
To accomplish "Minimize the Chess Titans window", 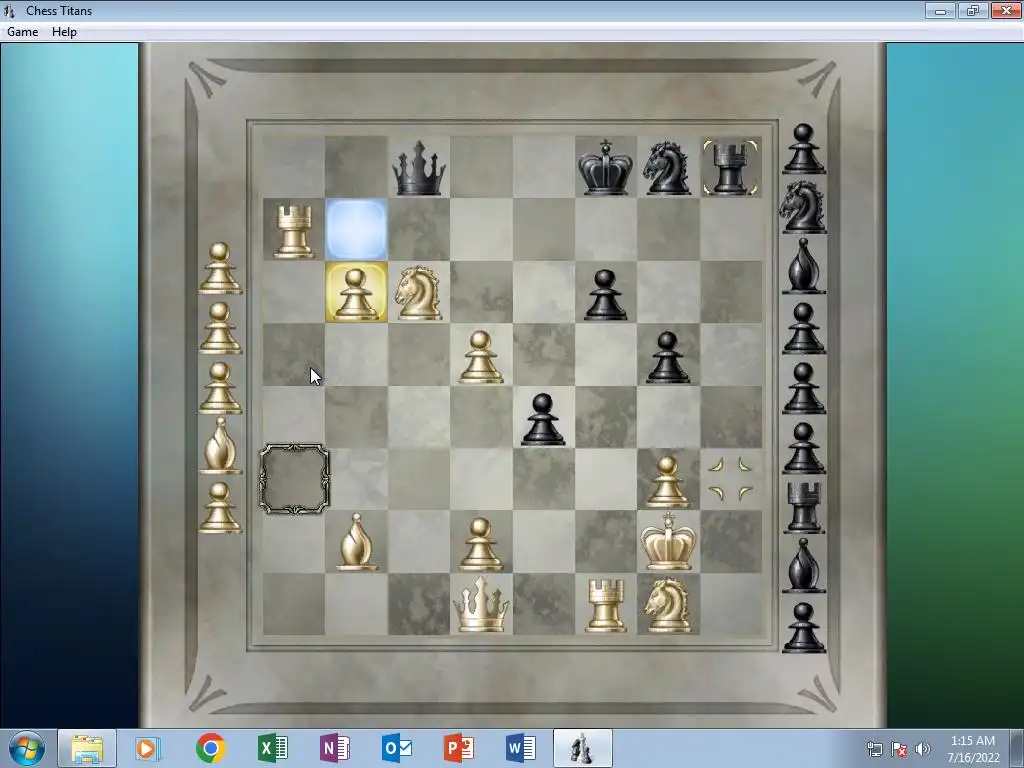I will [940, 10].
